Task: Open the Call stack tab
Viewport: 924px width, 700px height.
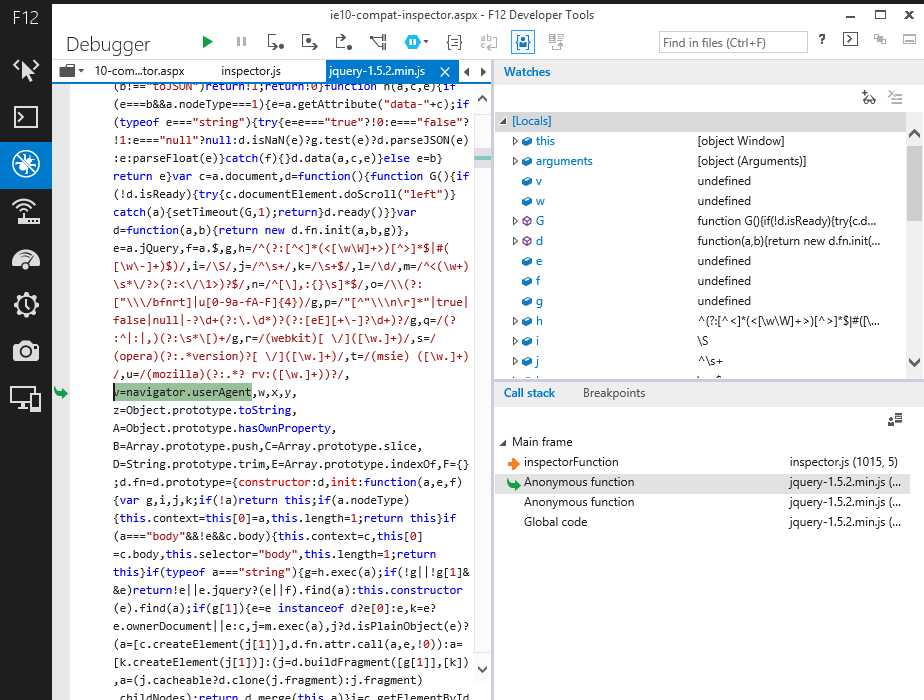Action: point(529,393)
